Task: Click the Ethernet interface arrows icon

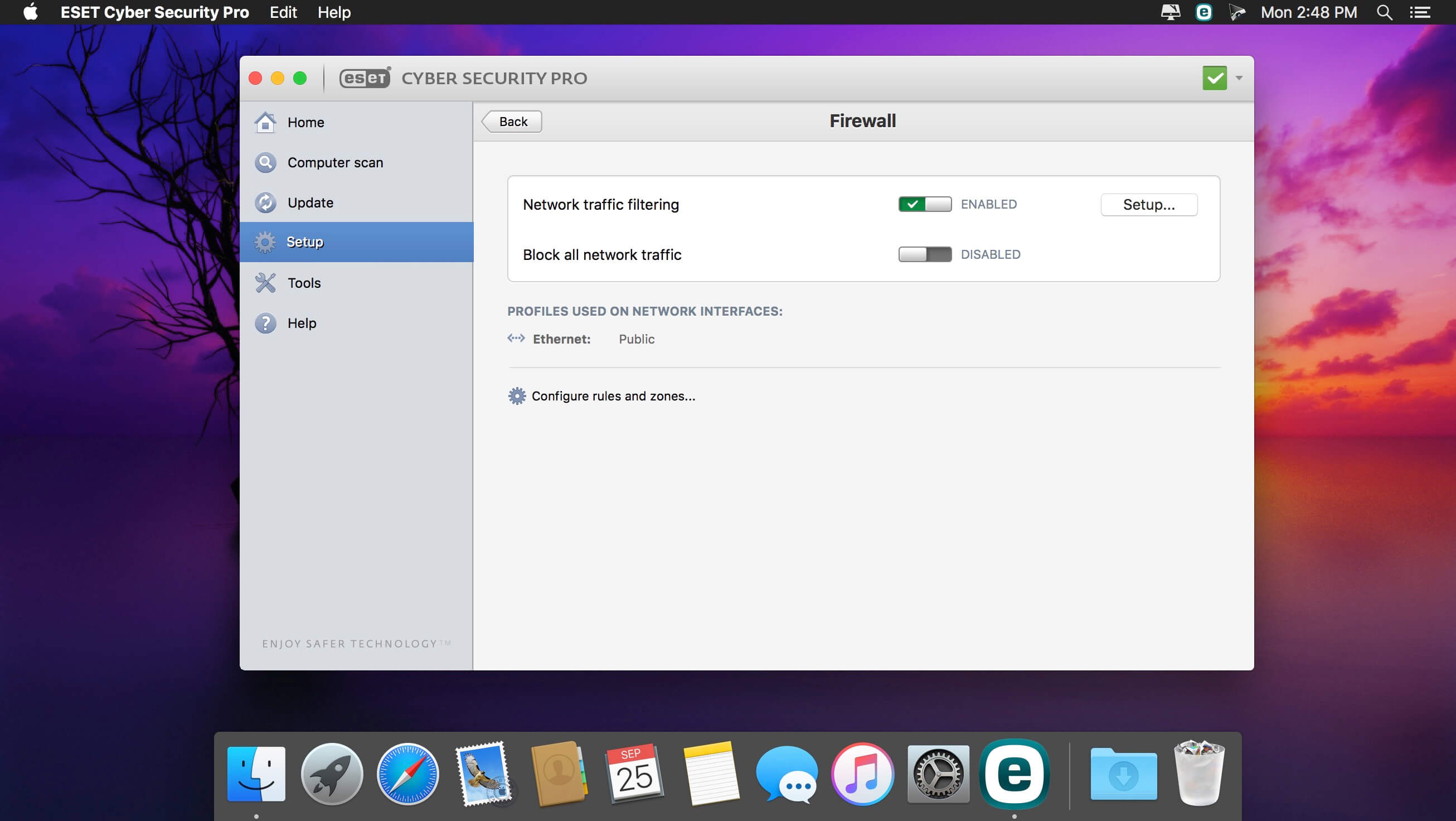Action: [x=516, y=338]
